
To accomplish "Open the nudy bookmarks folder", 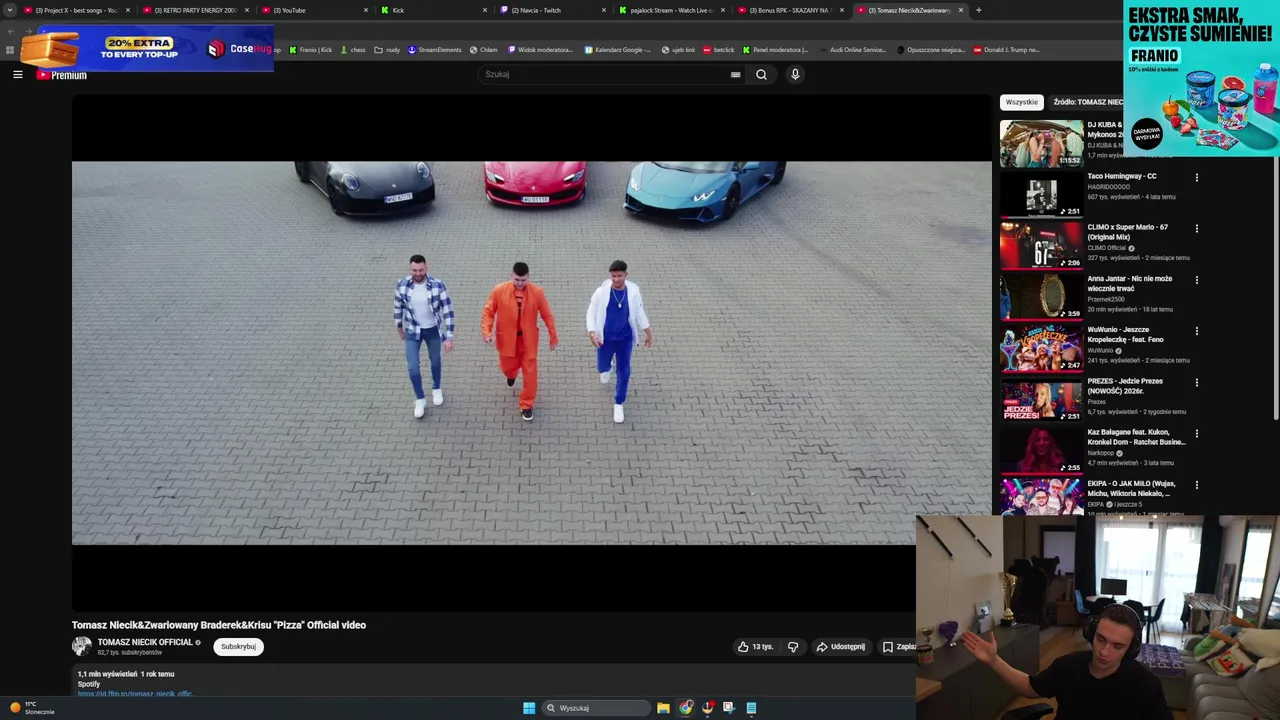I will click(388, 50).
